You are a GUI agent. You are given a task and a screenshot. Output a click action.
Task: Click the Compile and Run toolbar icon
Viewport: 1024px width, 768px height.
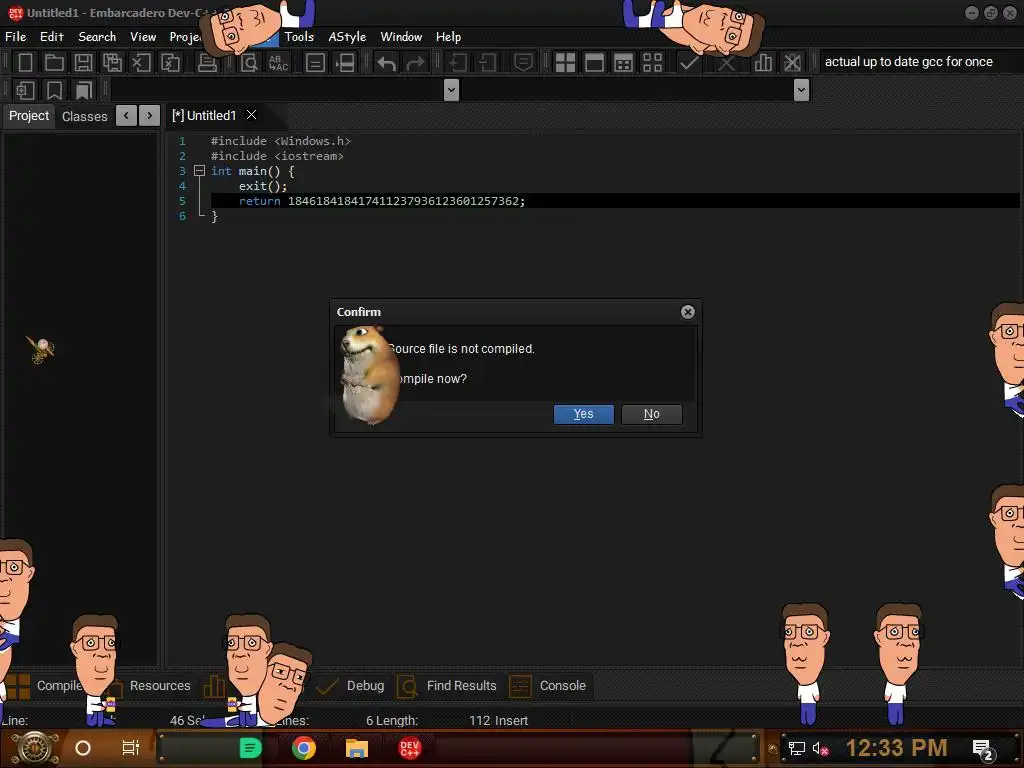(x=624, y=63)
